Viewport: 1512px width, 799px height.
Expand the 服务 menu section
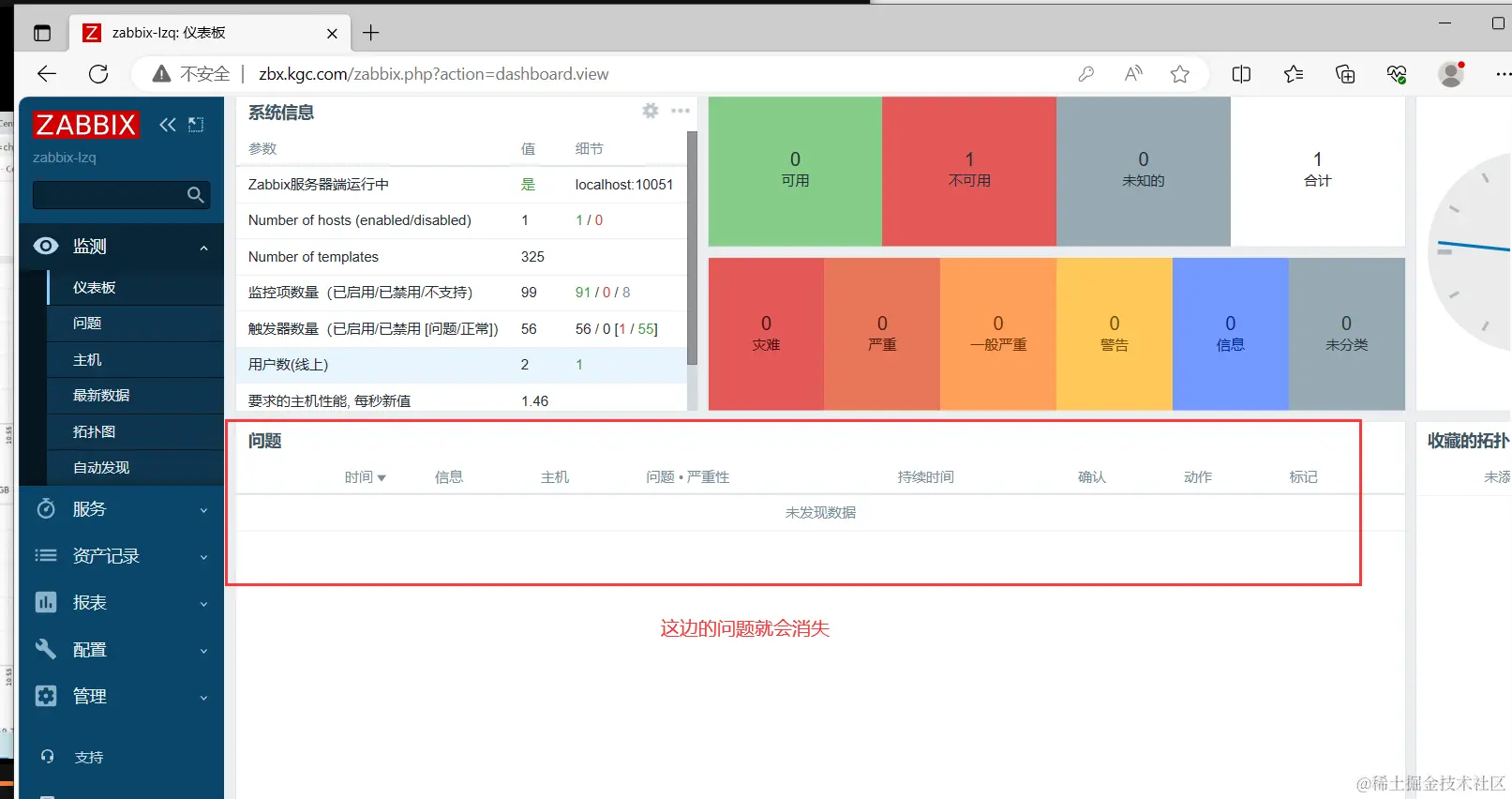pos(203,510)
